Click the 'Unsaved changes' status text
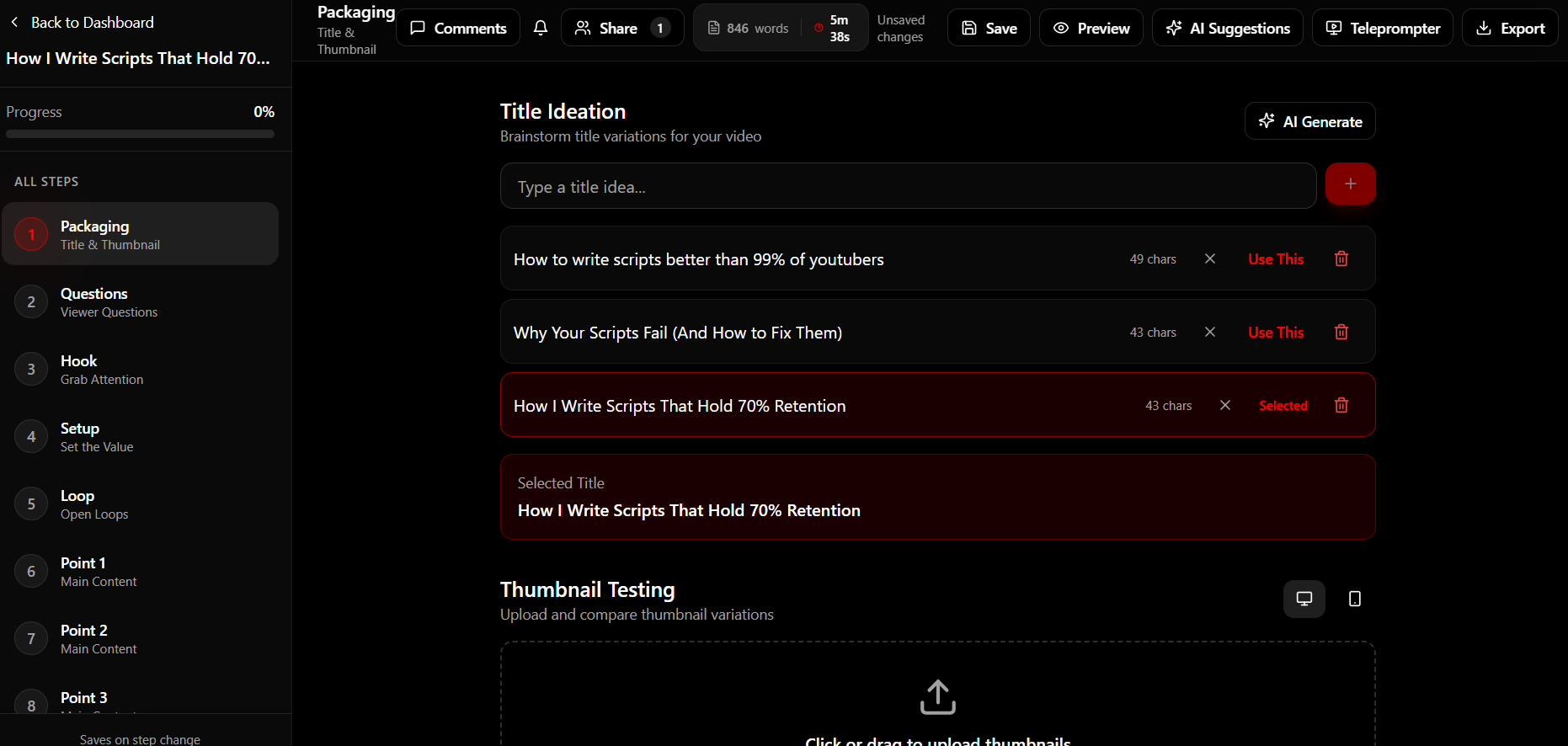This screenshot has width=1568, height=746. tap(900, 28)
